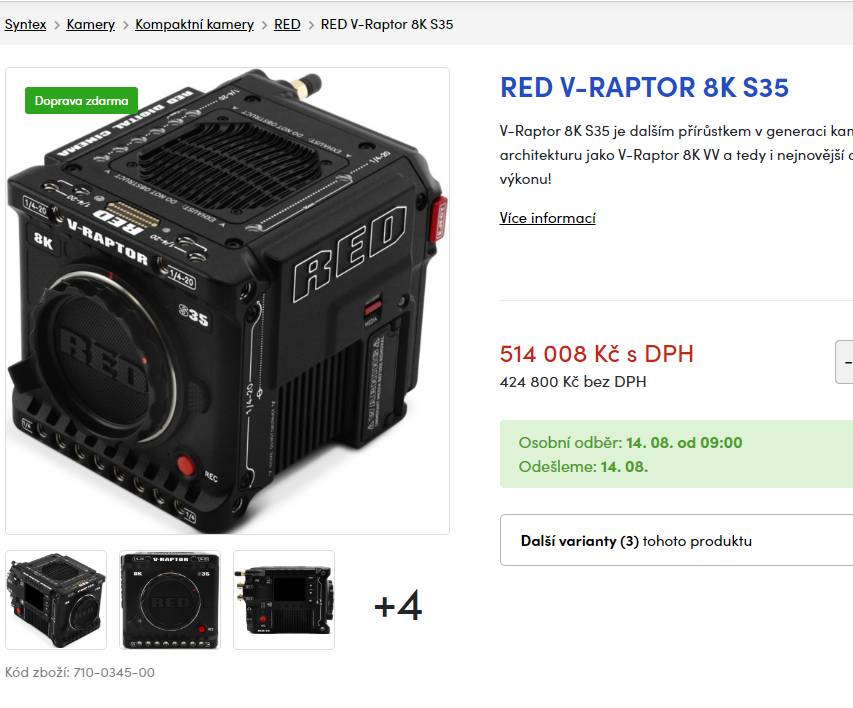
Task: Go to Kamery breadcrumb category
Action: (x=90, y=24)
